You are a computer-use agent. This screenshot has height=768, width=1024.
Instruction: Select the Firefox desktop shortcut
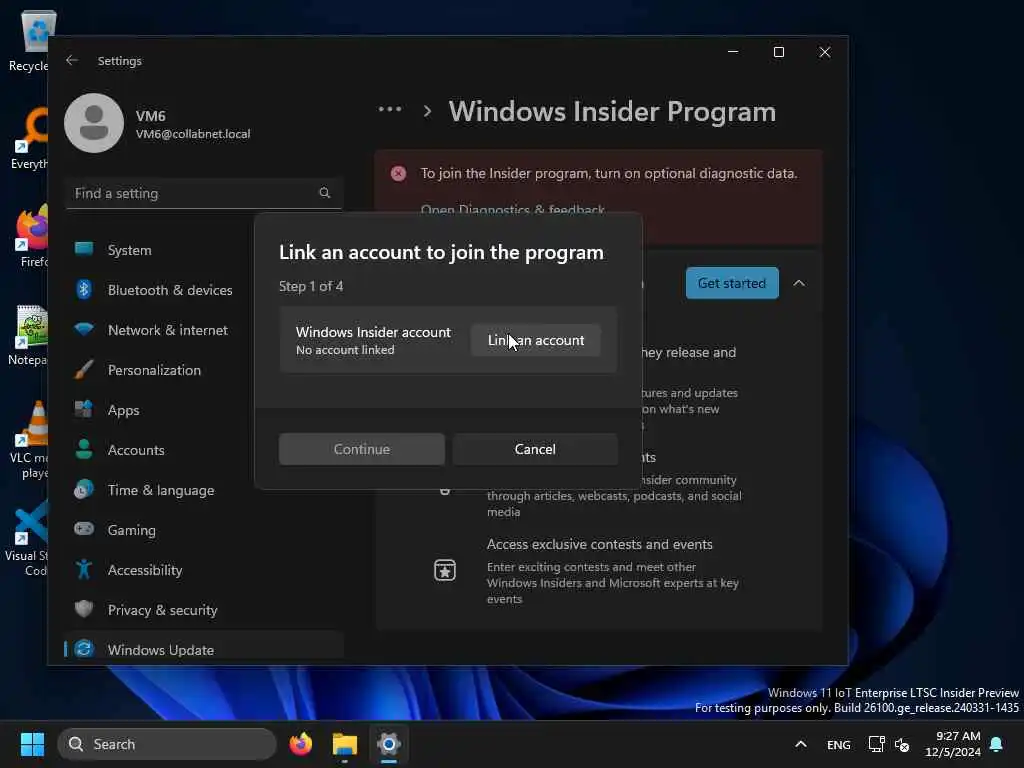pyautogui.click(x=31, y=236)
